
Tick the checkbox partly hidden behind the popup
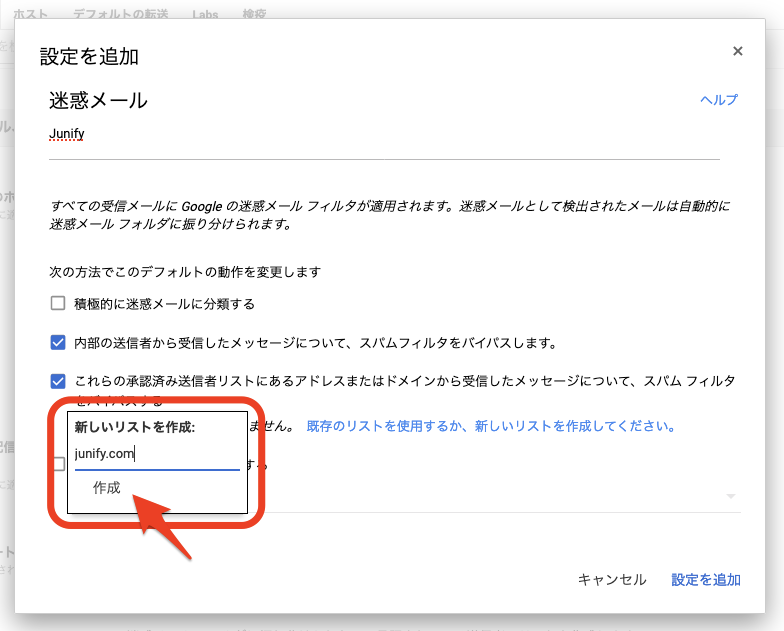coord(58,464)
